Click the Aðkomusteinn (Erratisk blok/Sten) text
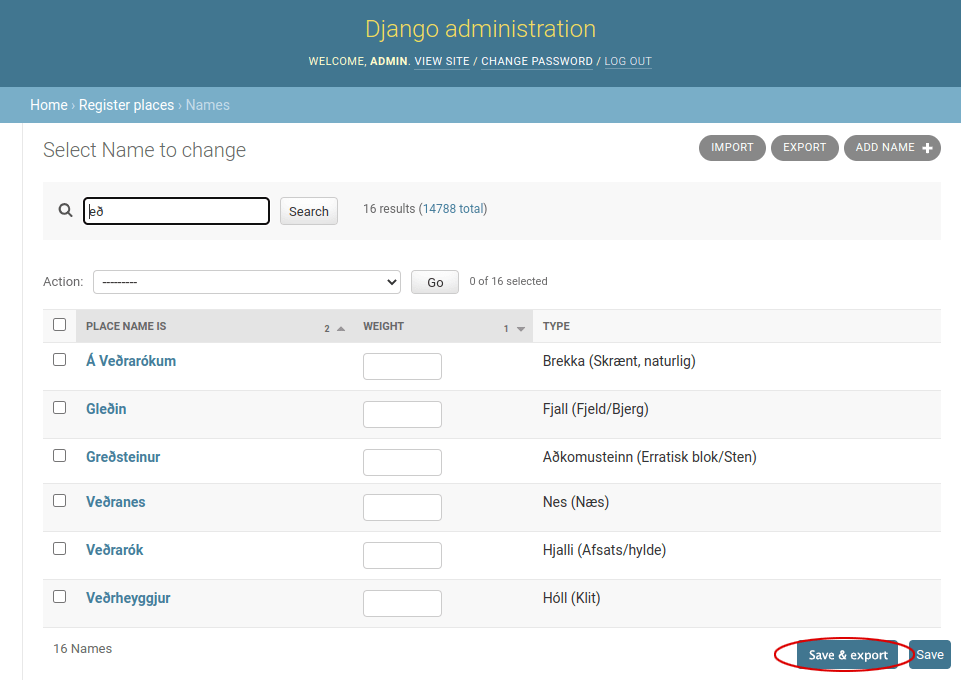 click(650, 457)
